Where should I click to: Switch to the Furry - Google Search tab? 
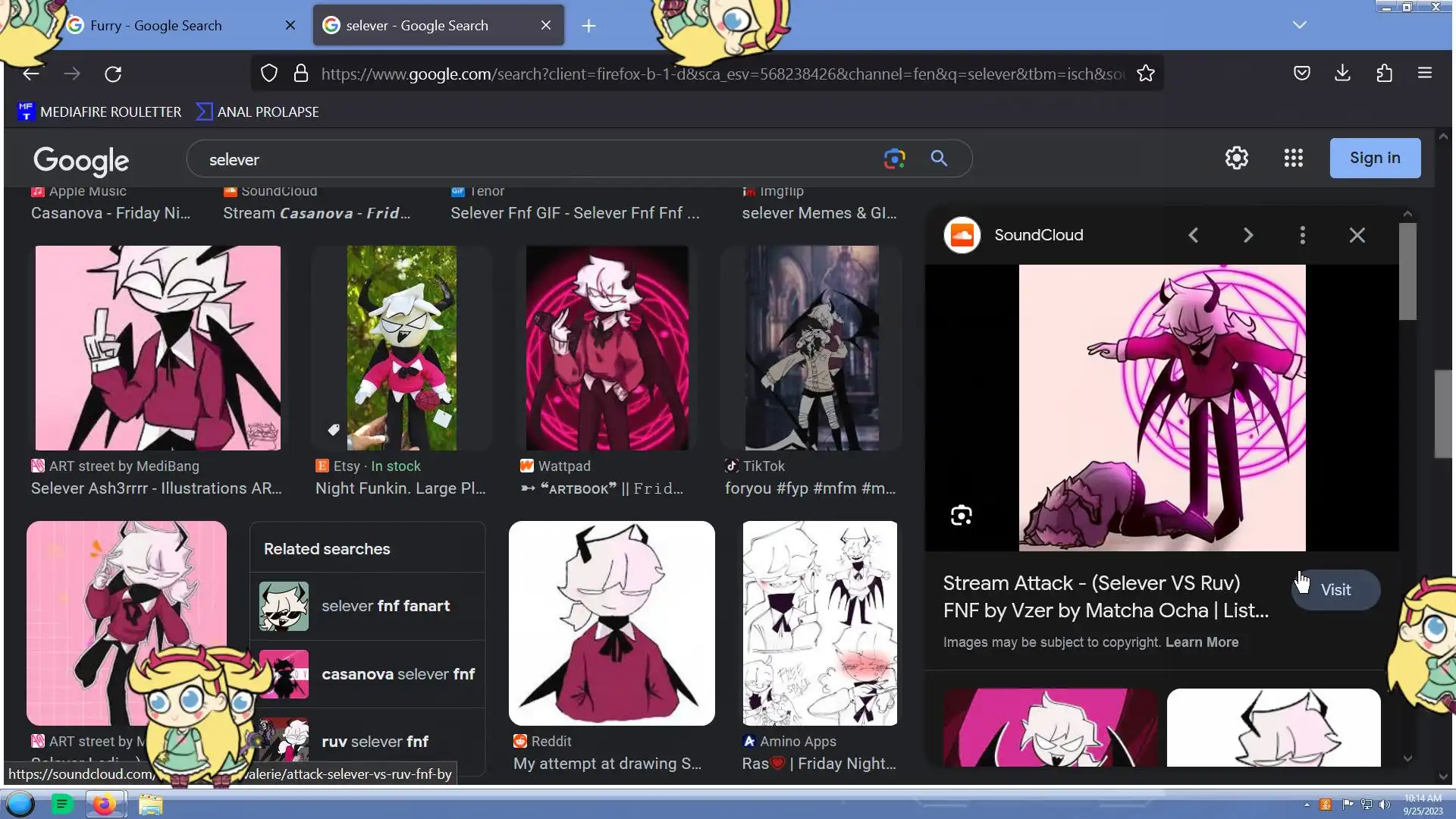point(155,26)
